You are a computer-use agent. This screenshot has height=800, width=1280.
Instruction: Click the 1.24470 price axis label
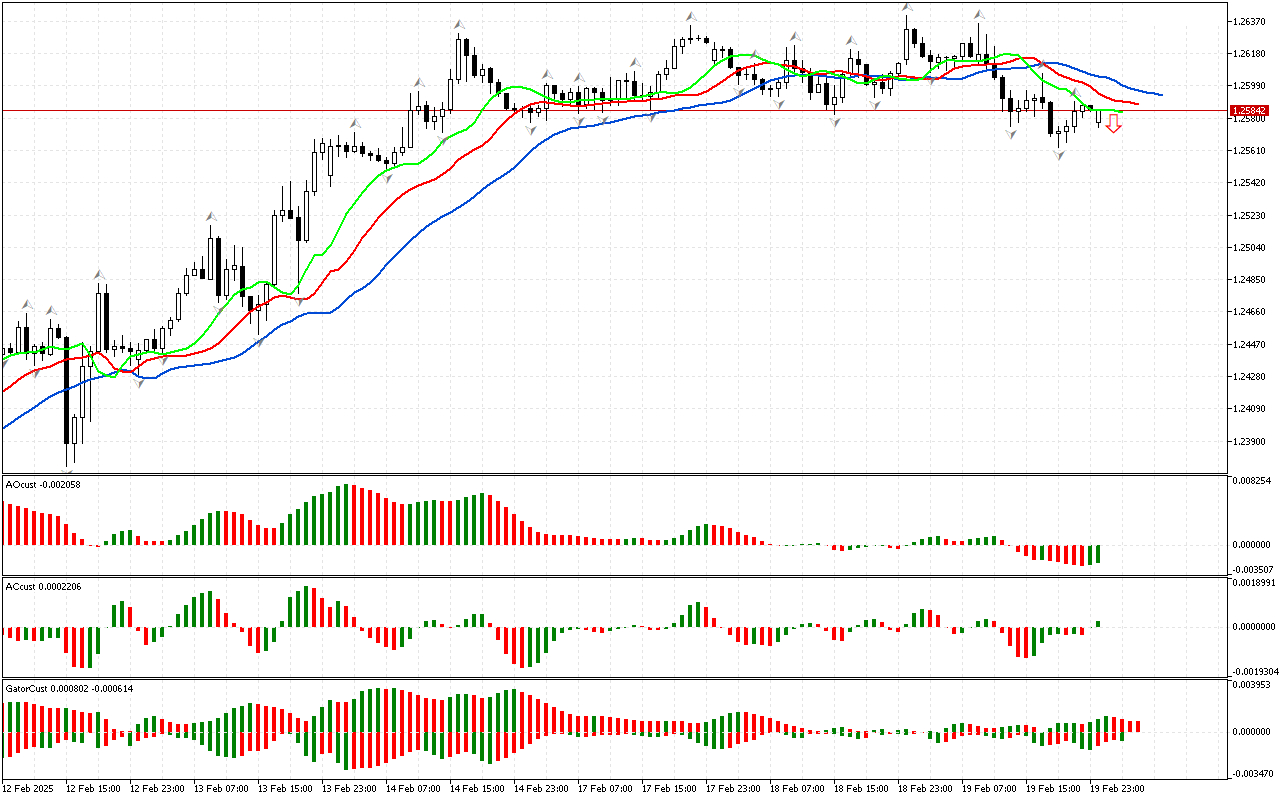click(1250, 345)
